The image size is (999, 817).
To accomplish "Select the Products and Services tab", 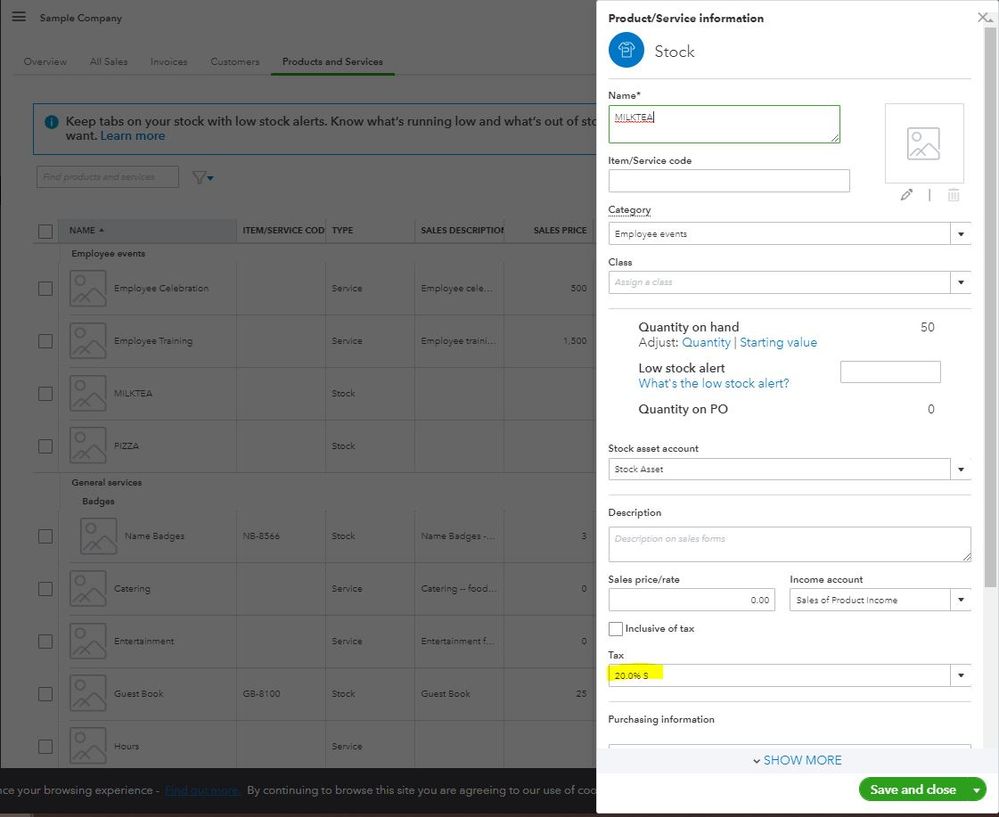I will (x=333, y=62).
